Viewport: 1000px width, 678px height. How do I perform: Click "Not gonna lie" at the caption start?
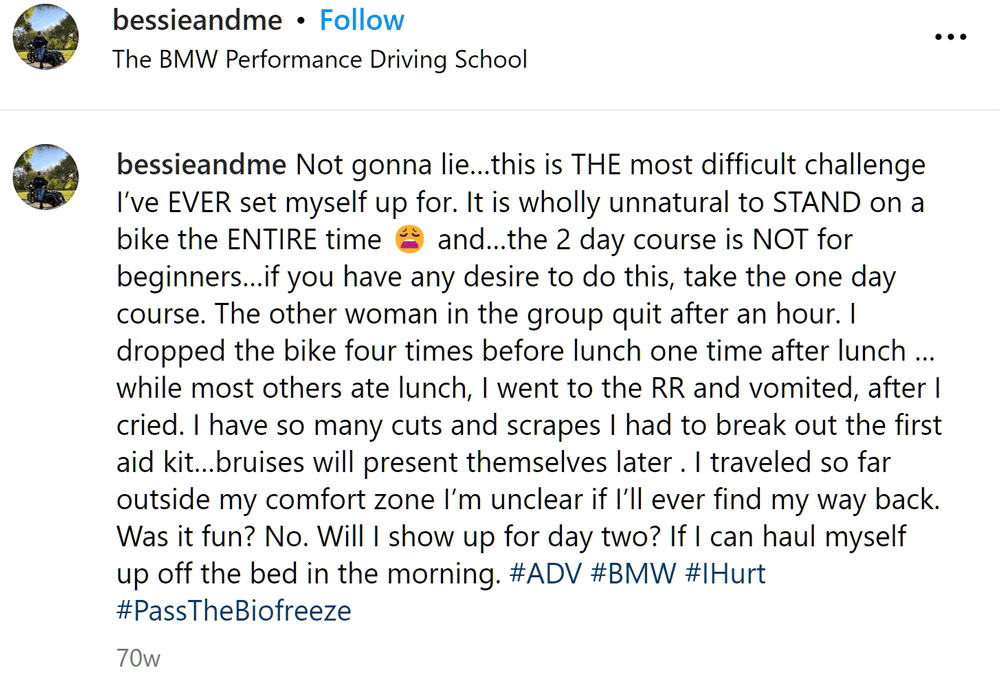tap(383, 165)
